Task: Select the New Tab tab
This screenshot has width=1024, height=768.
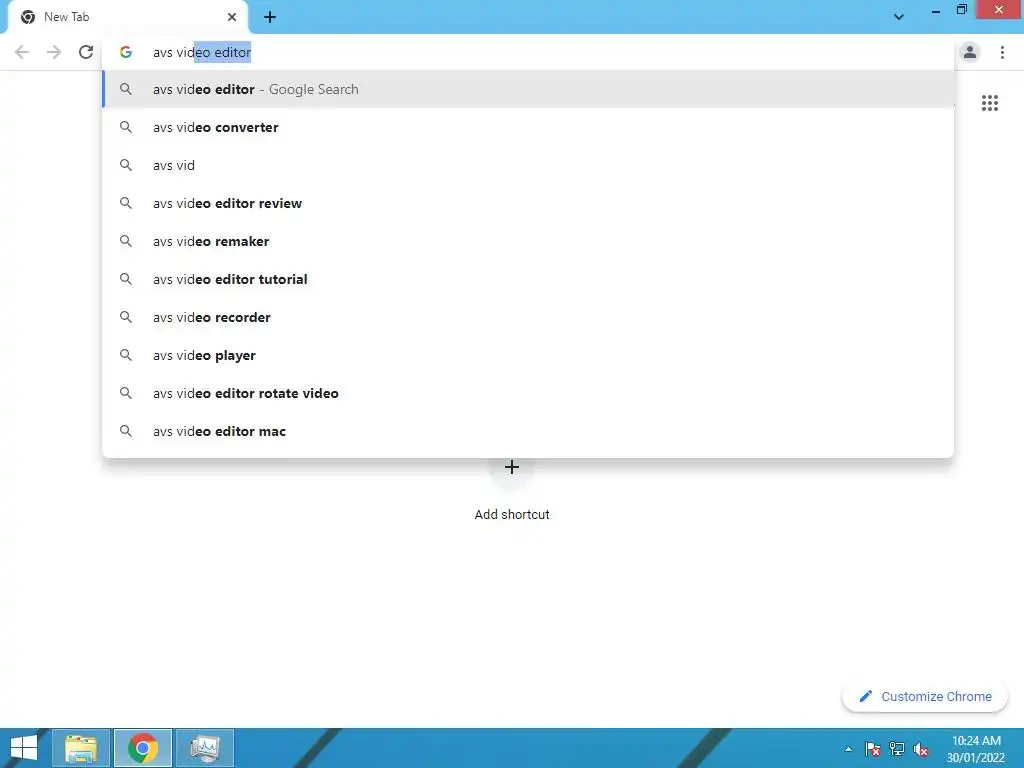Action: 127,17
